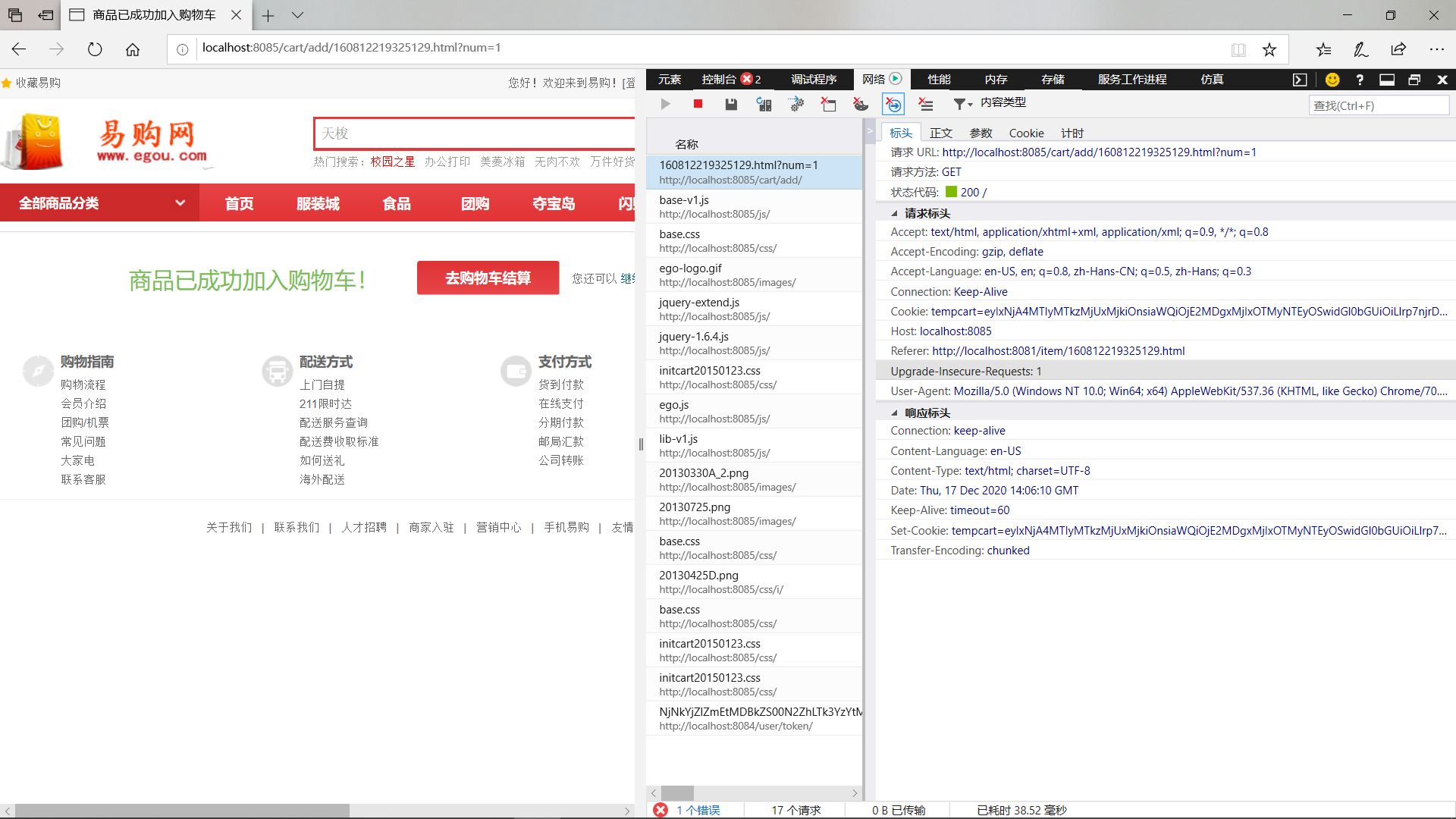This screenshot has height=819, width=1456.
Task: Open the tab preview chevron dropdown
Action: (x=297, y=15)
